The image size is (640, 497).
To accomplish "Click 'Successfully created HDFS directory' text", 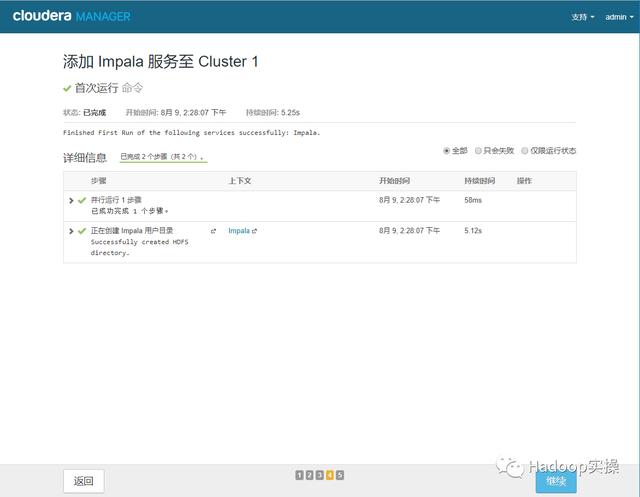I will coord(139,247).
